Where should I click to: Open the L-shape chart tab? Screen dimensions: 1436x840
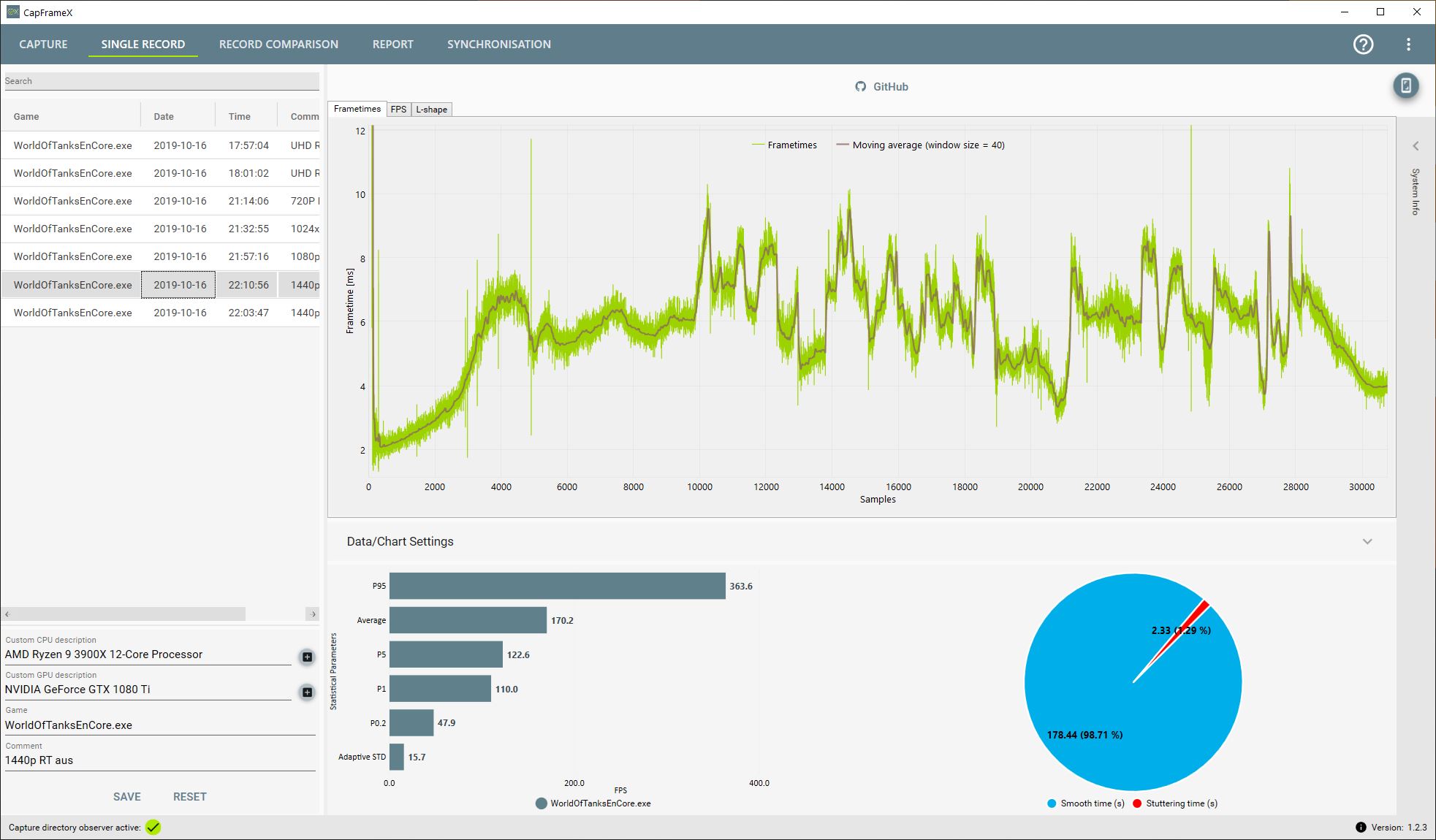[x=431, y=110]
